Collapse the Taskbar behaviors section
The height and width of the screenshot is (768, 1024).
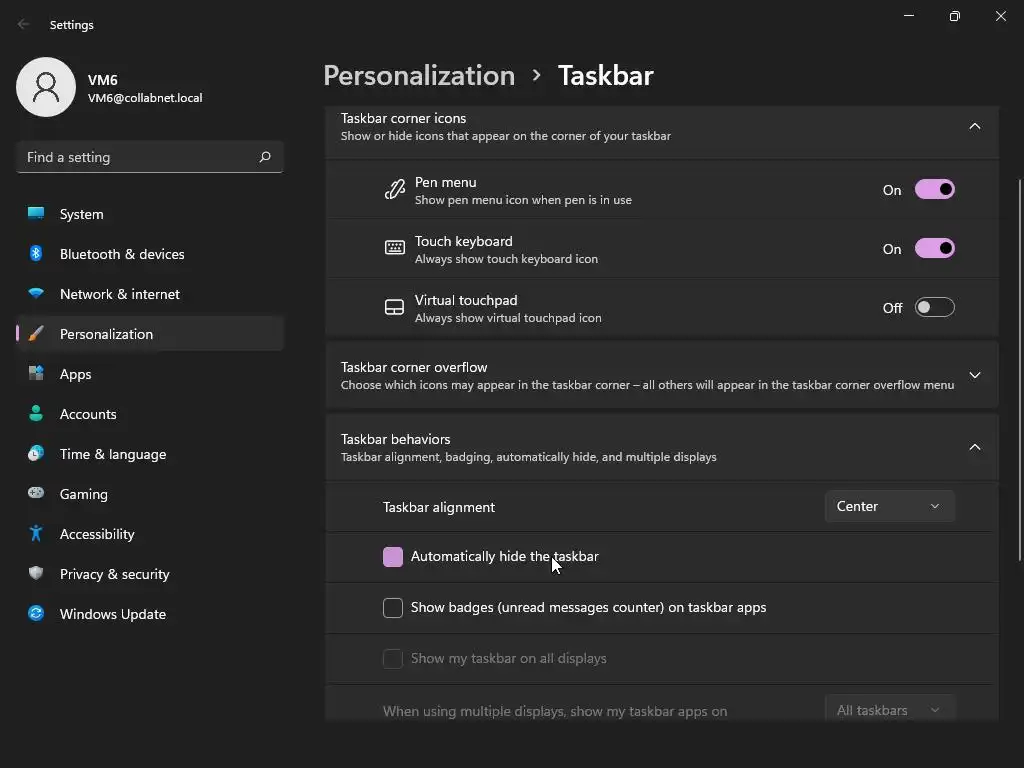coord(974,447)
